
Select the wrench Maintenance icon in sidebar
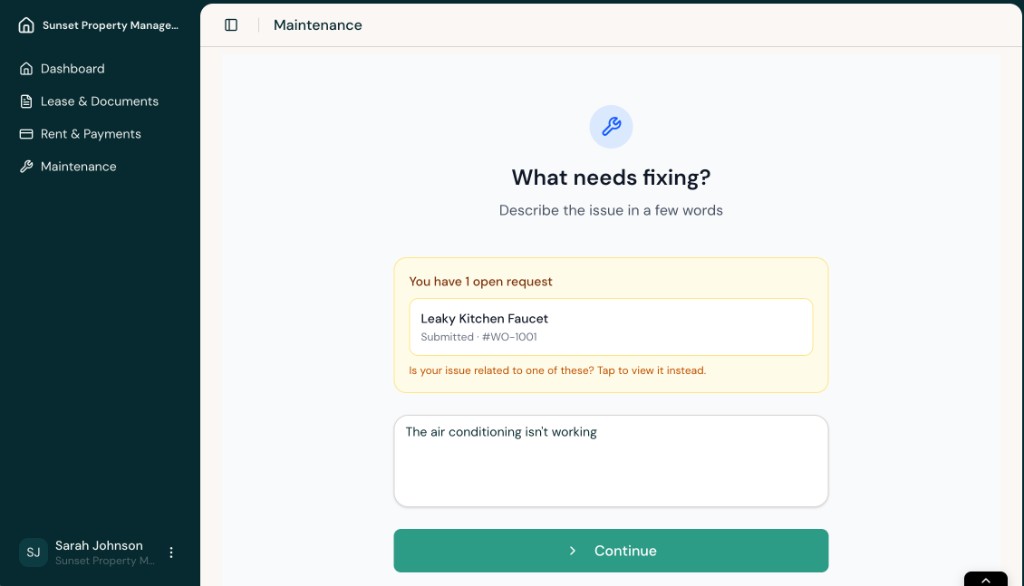23,166
